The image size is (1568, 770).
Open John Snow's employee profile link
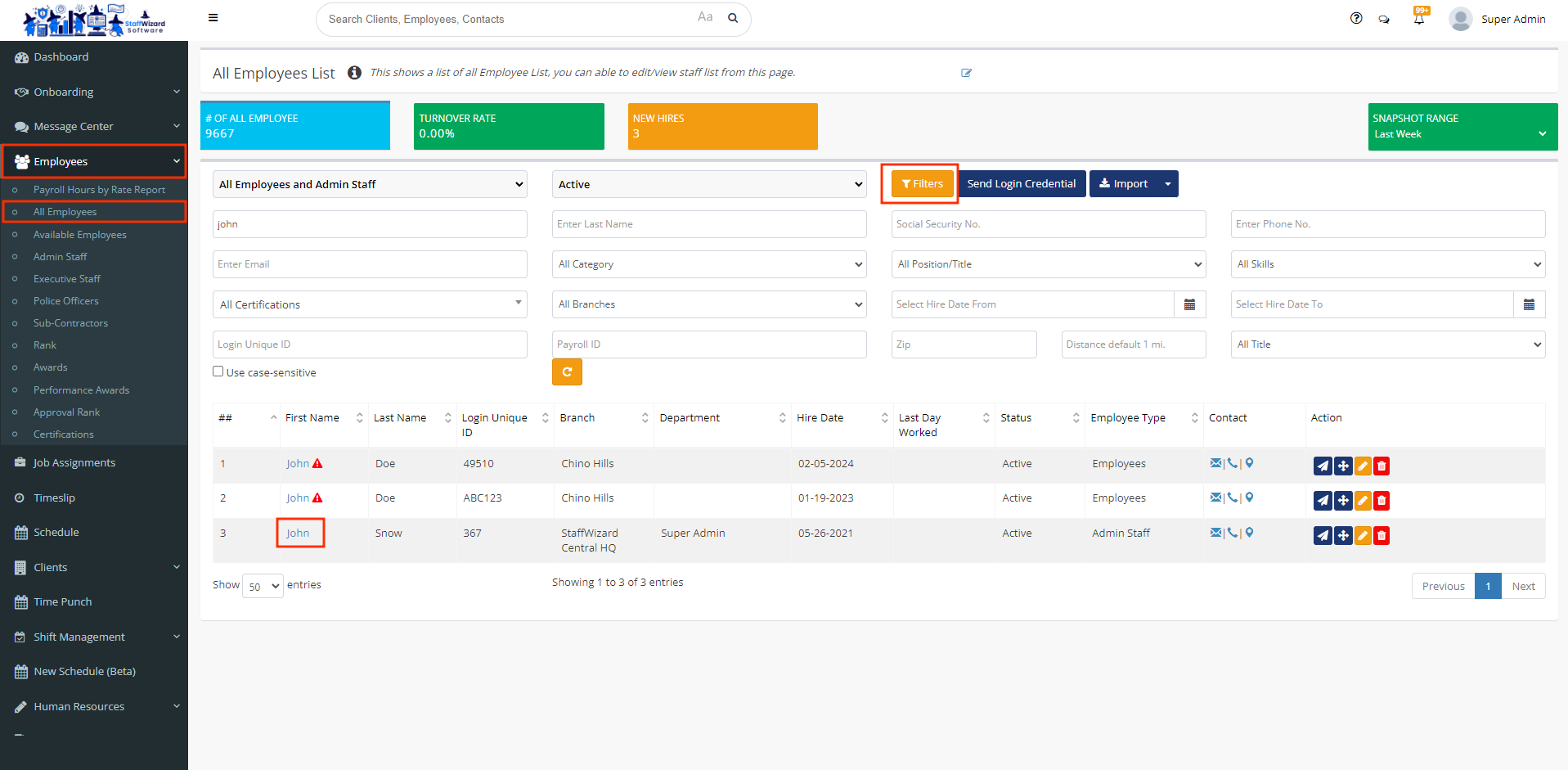[298, 533]
